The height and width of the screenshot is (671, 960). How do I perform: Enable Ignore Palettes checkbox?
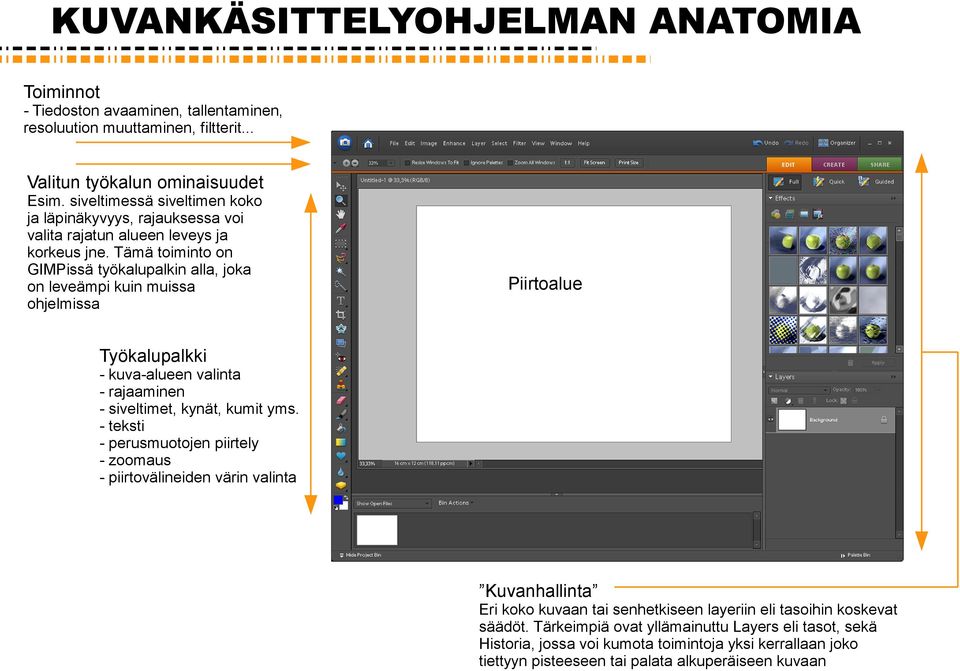tap(467, 163)
